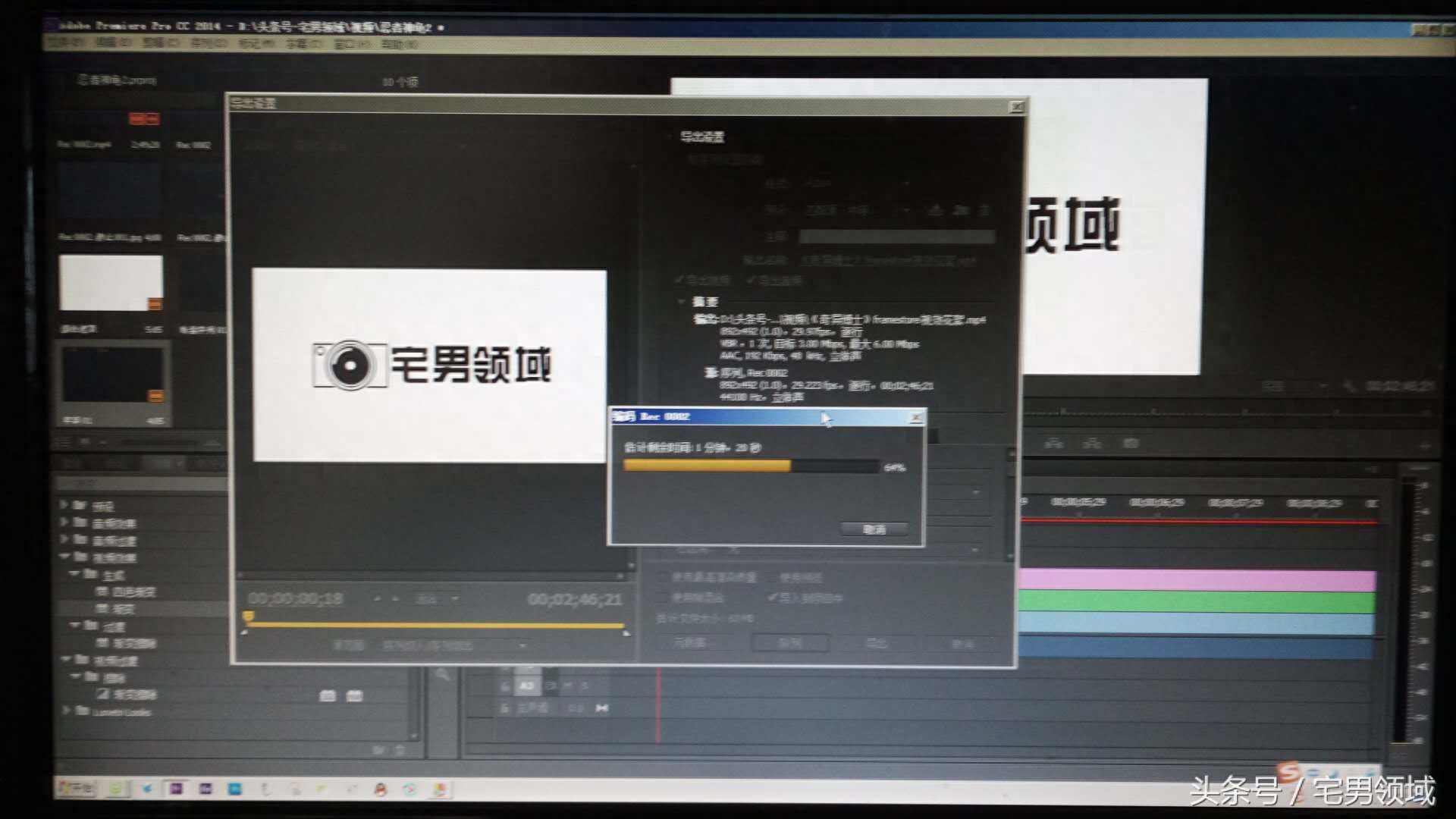Expand the first folder in effects tree
This screenshot has height=819, width=1456.
point(64,505)
